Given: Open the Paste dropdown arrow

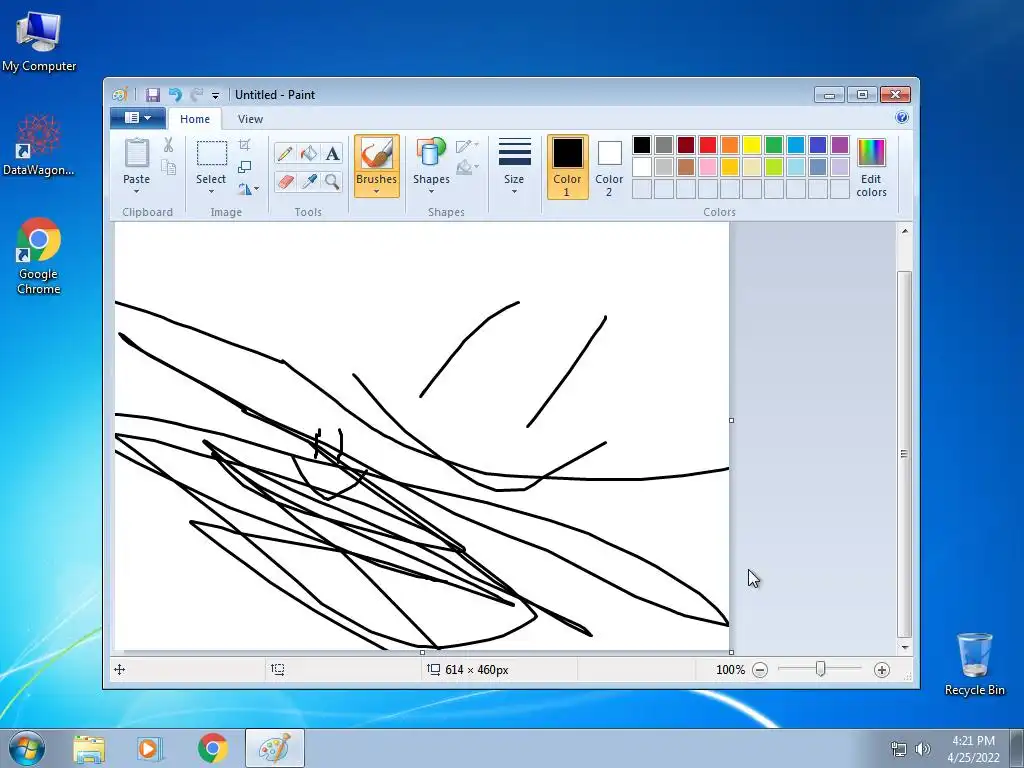Looking at the screenshot, I should point(136,191).
